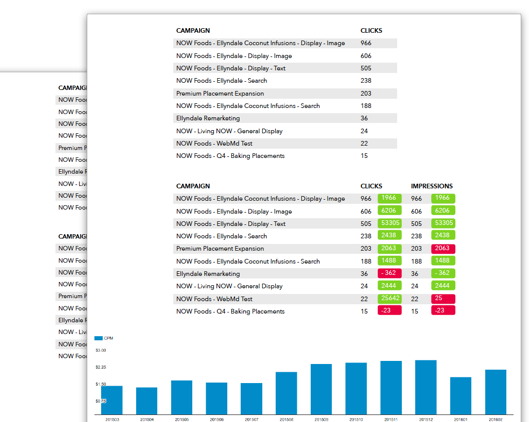
Task: Click the green 2444 badge in Clicks column
Action: (x=389, y=286)
